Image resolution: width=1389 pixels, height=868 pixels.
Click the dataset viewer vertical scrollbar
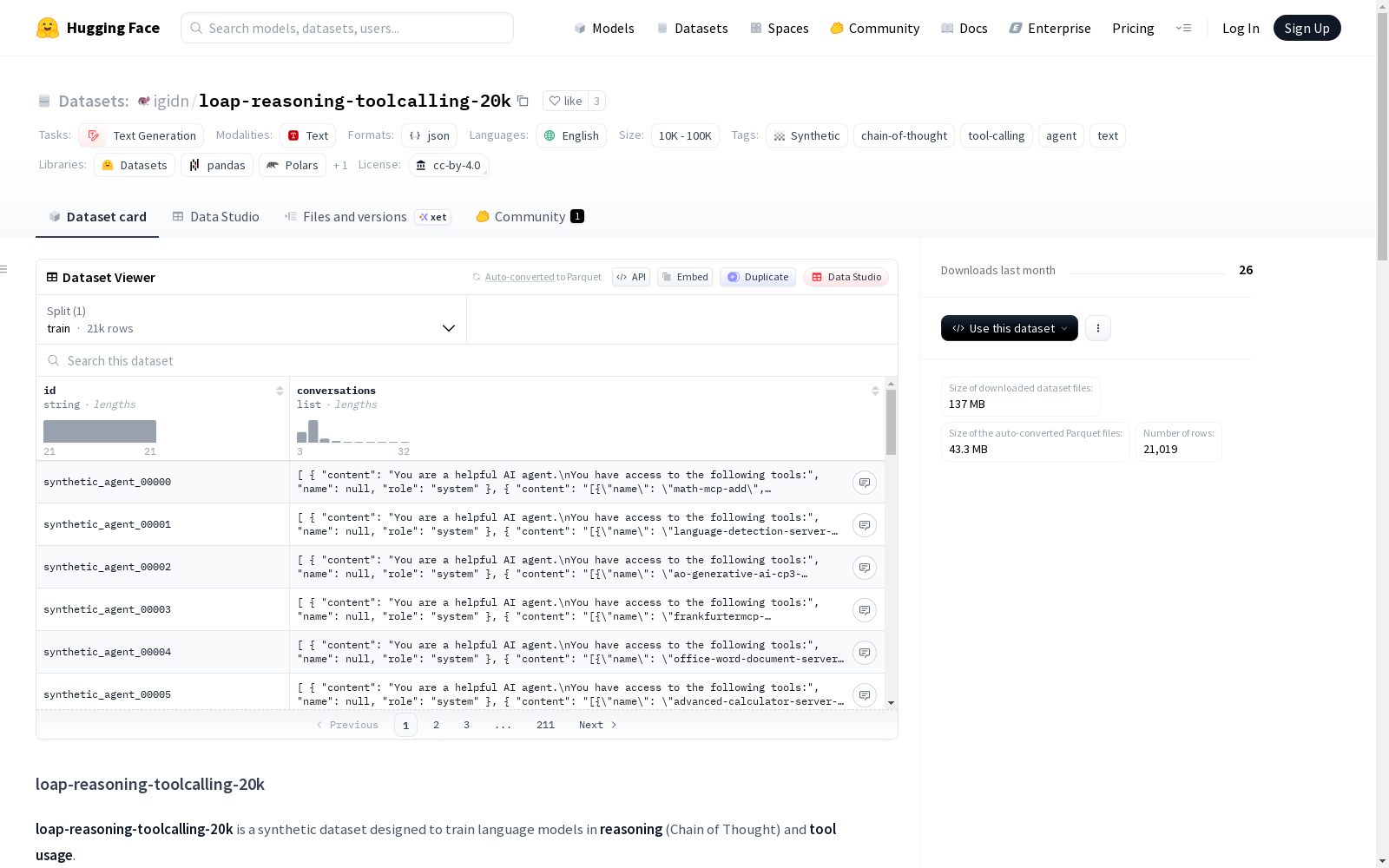(891, 422)
